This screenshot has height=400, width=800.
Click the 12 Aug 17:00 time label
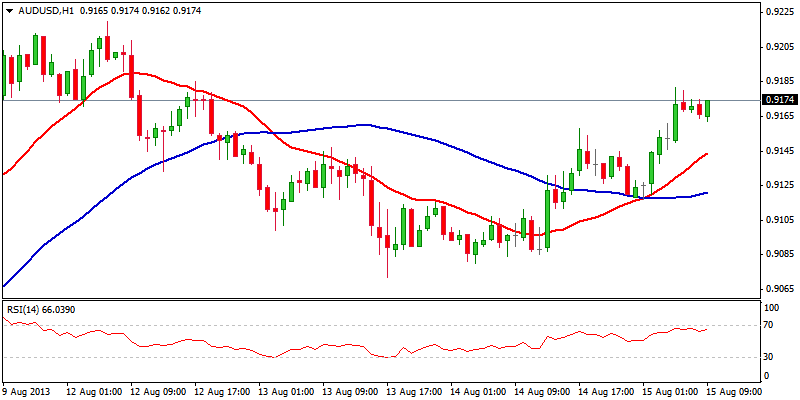click(220, 392)
